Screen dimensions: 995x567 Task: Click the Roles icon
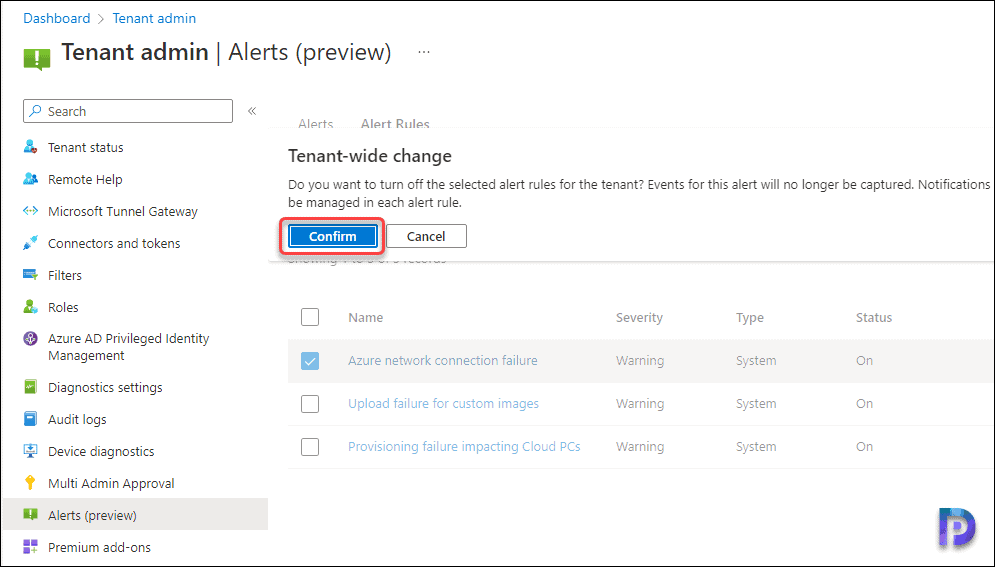[x=30, y=307]
